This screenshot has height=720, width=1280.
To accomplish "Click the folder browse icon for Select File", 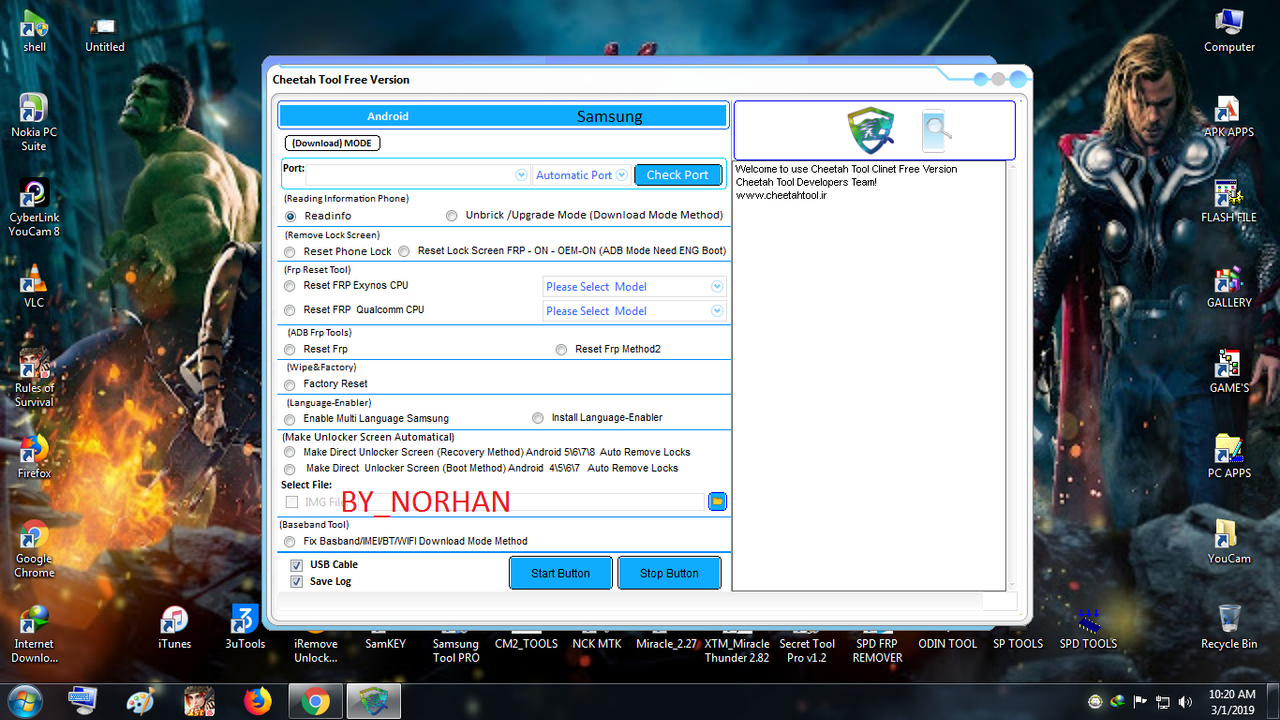I will point(717,501).
